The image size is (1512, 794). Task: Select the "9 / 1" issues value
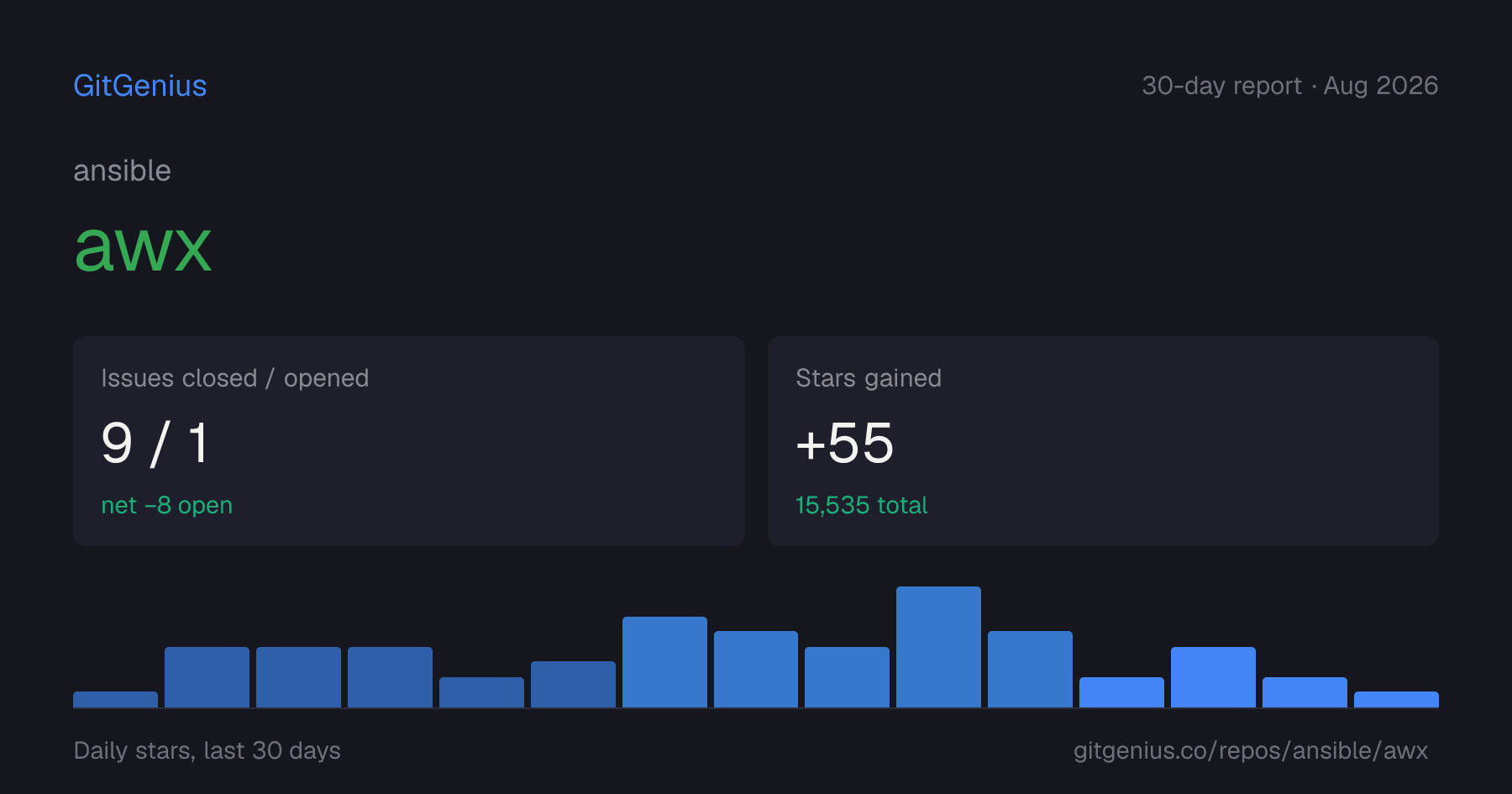155,443
